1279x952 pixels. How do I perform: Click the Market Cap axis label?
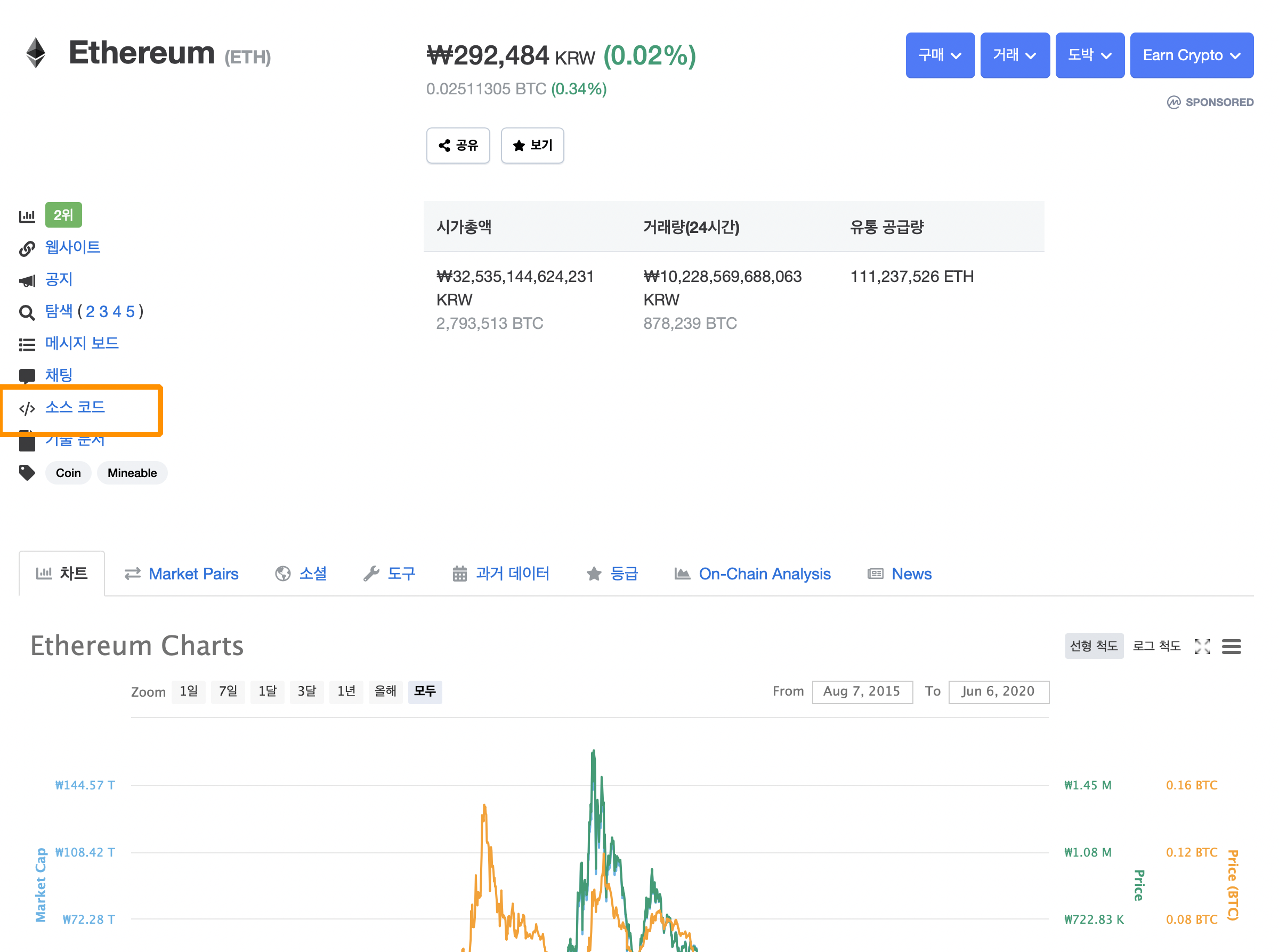[x=41, y=885]
